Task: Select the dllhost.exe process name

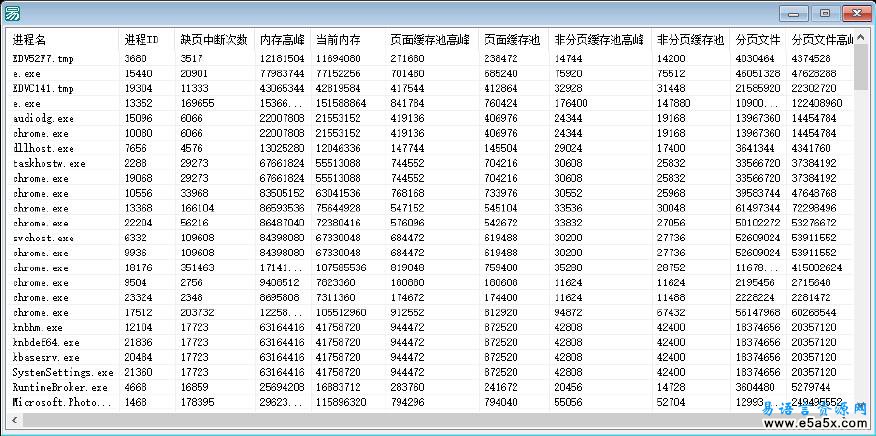Action: (43, 149)
